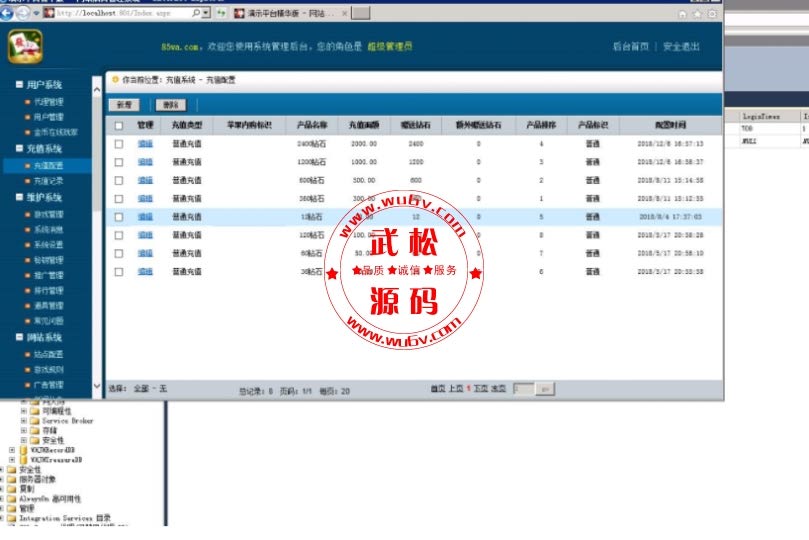Go to 首页 first page link
The height and width of the screenshot is (540, 809).
[438, 388]
